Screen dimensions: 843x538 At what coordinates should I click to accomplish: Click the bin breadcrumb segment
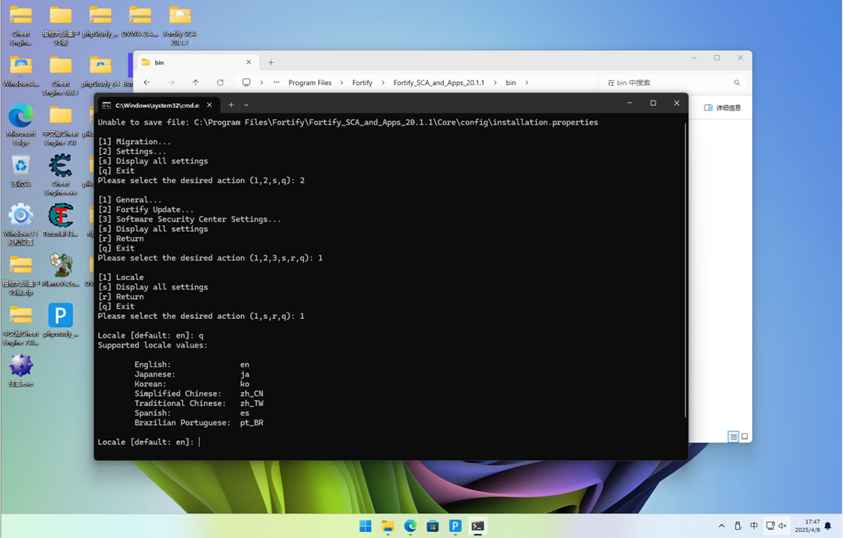click(x=511, y=82)
